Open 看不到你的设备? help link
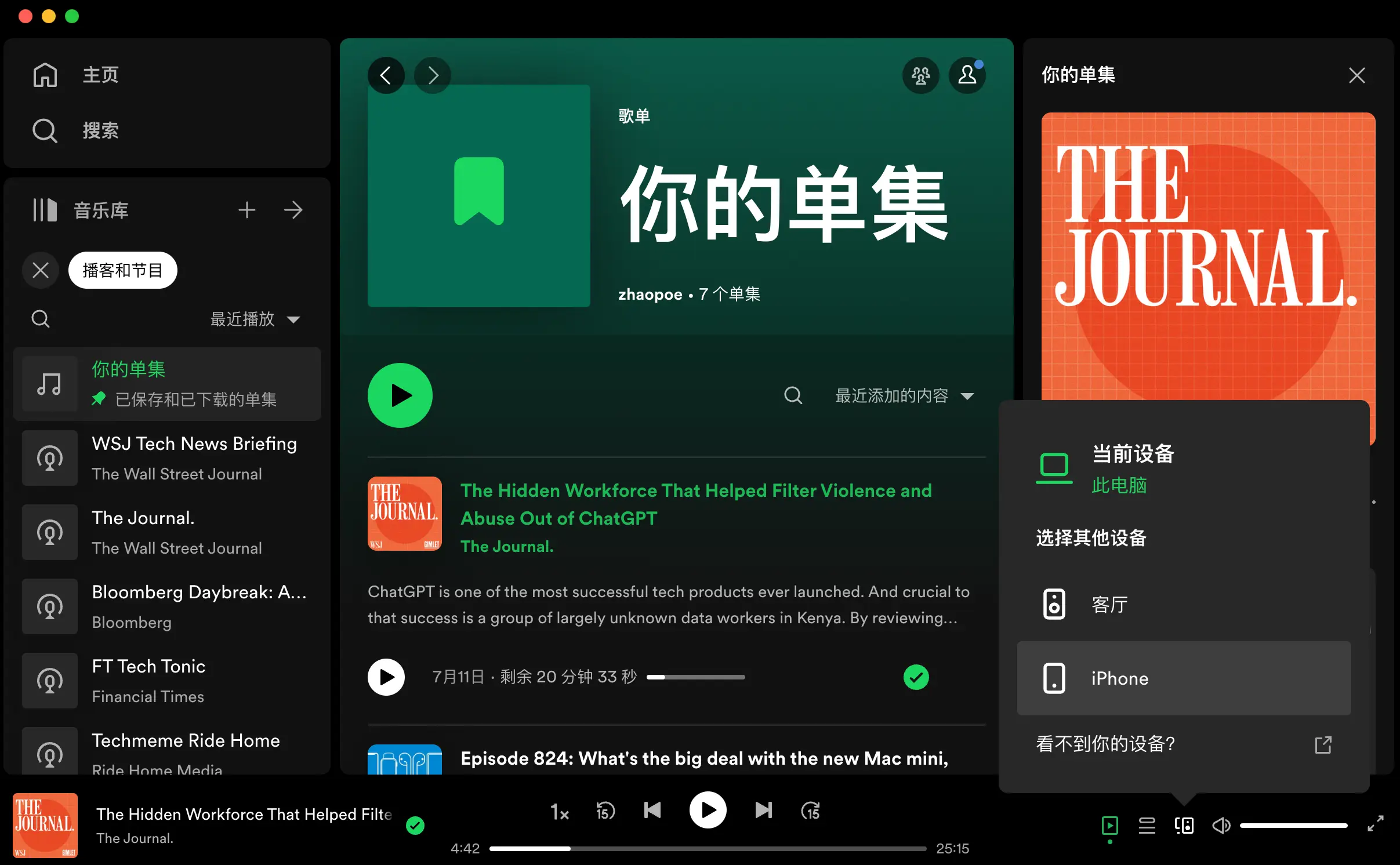This screenshot has width=1400, height=865. (1184, 744)
